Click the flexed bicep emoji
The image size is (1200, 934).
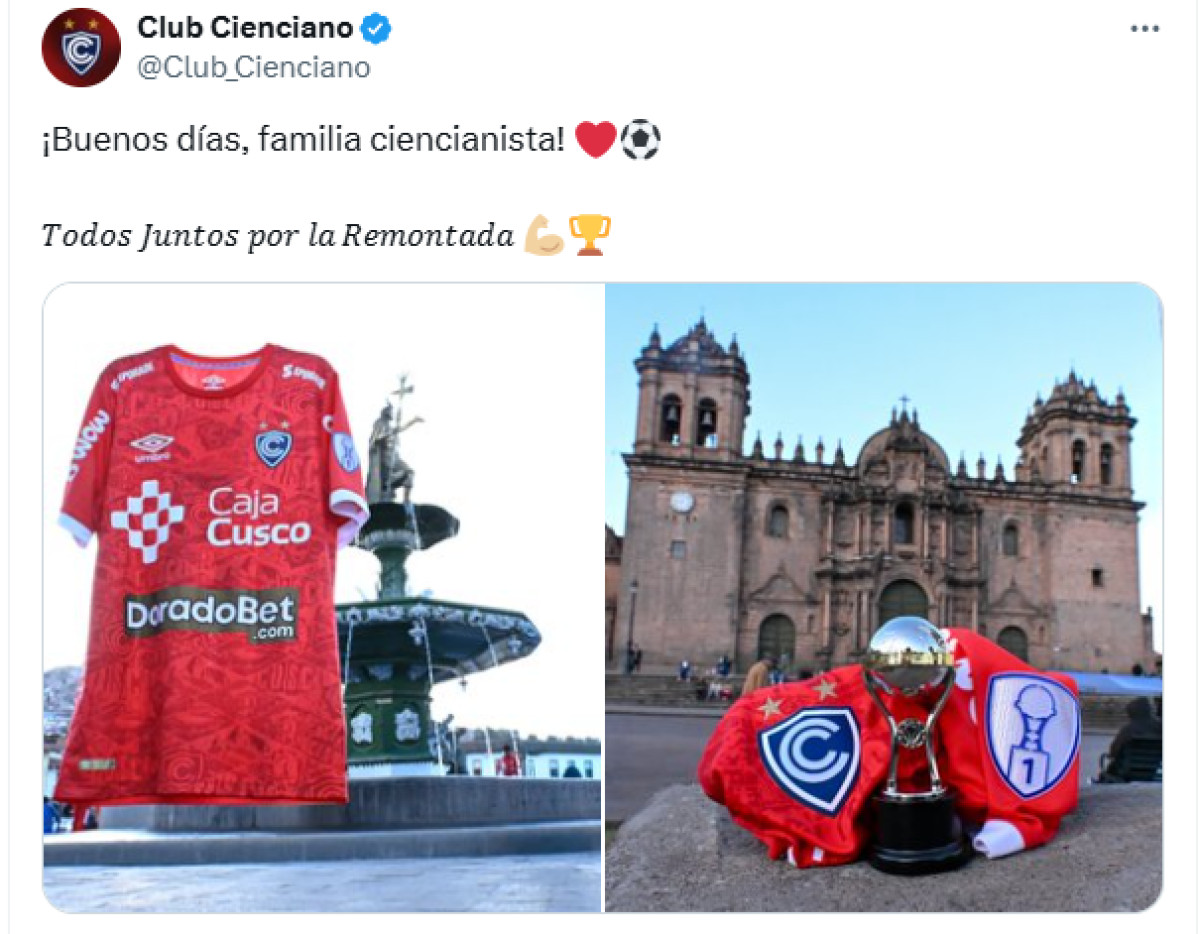click(x=544, y=236)
